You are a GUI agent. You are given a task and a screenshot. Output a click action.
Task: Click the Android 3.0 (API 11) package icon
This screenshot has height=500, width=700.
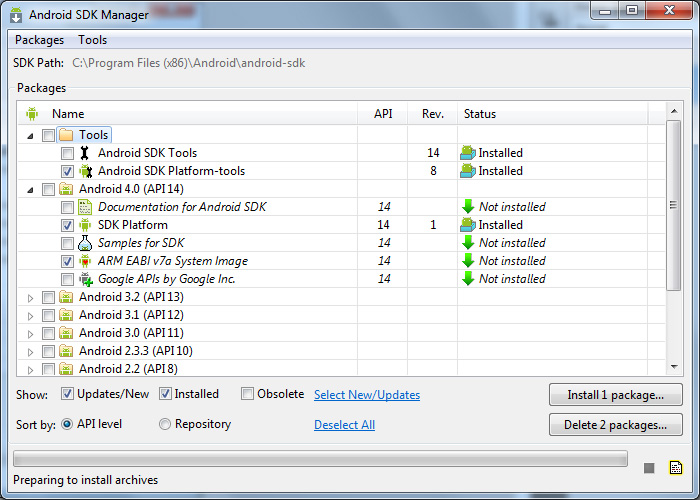[x=66, y=333]
